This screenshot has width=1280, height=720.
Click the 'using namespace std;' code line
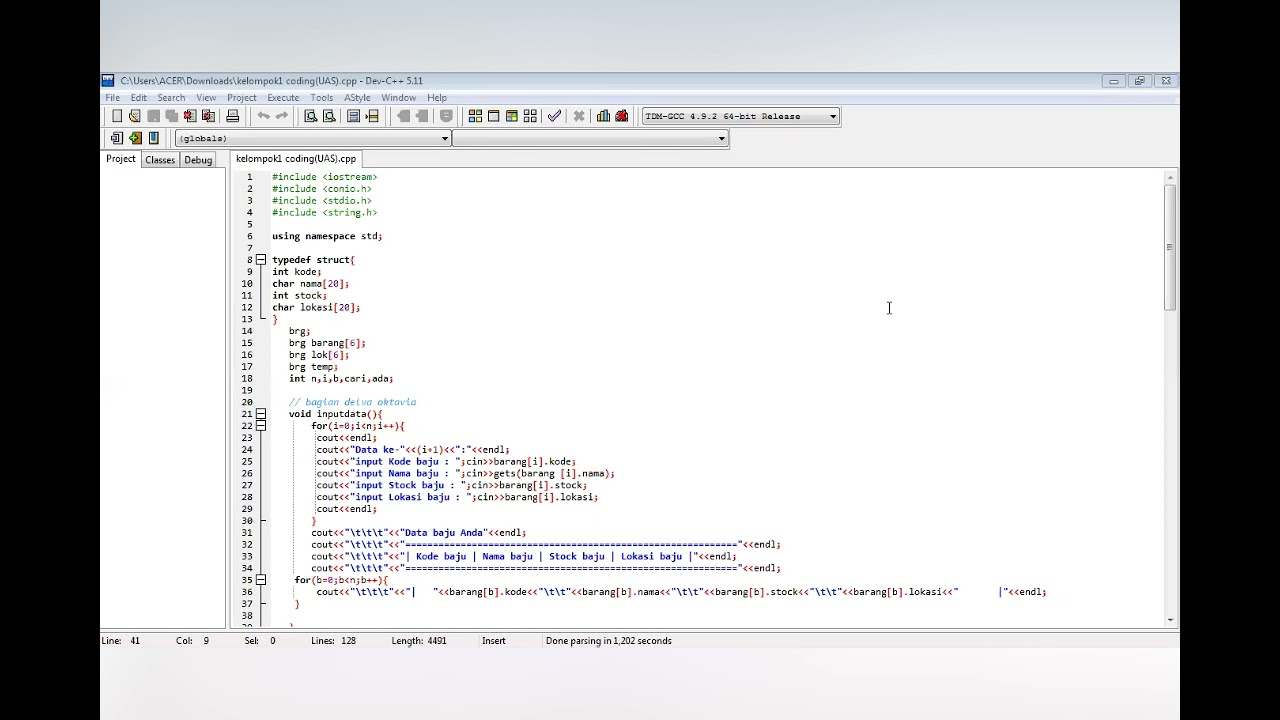pos(327,236)
